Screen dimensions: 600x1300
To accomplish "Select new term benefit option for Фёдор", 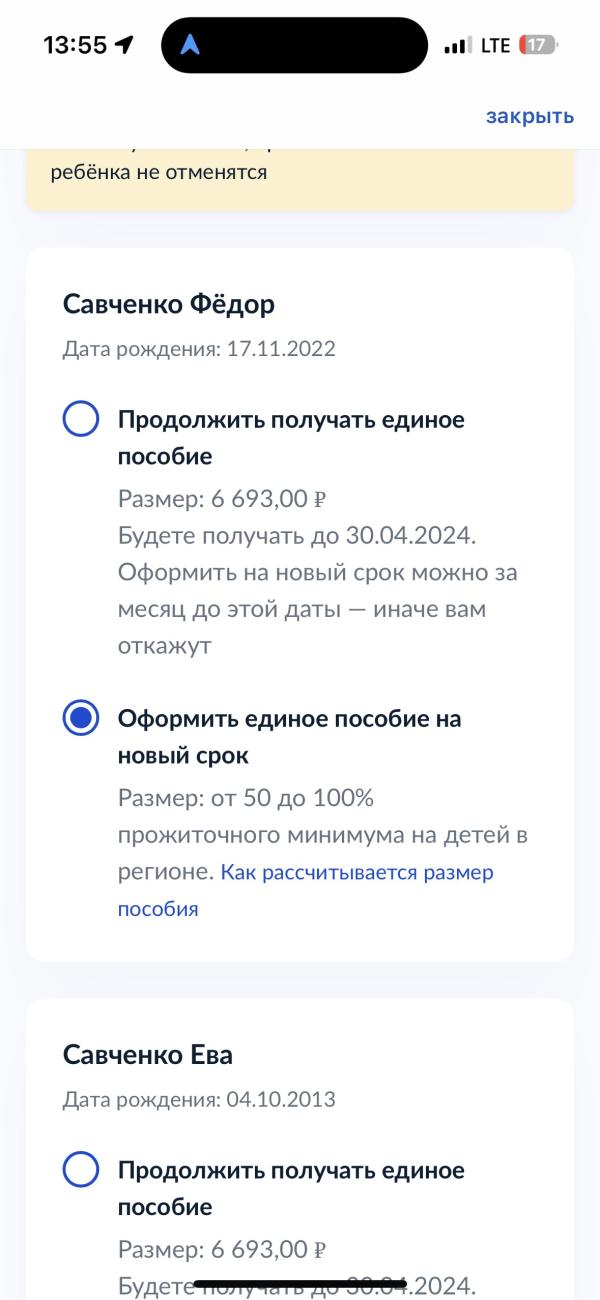I will click(80, 719).
